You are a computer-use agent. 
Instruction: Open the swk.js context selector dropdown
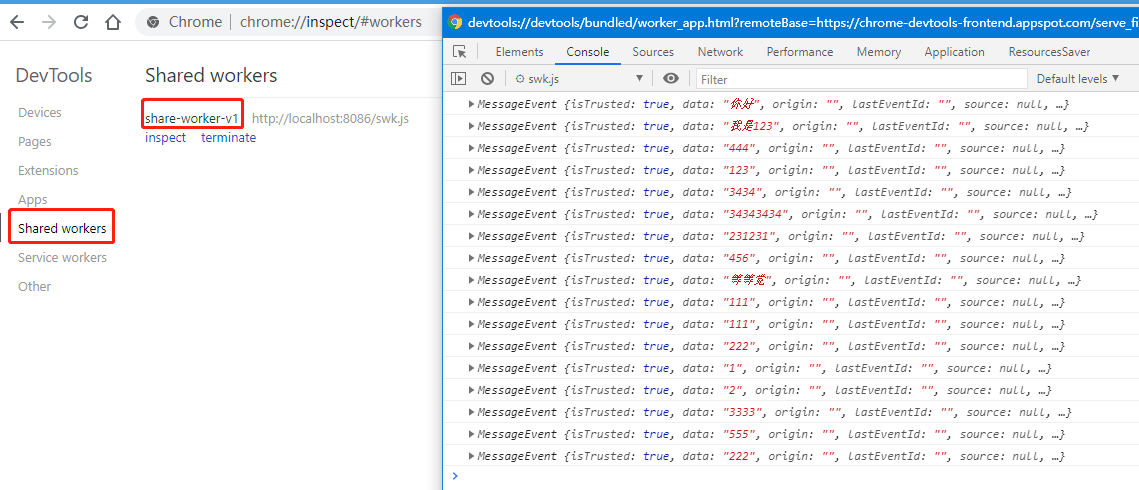(x=579, y=78)
